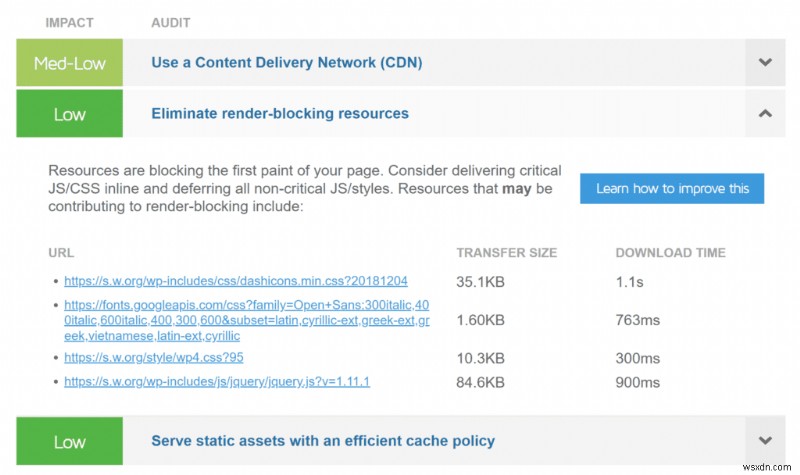This screenshot has height=475, width=800.
Task: Click the 84.6KB transfer size value
Action: tap(480, 383)
